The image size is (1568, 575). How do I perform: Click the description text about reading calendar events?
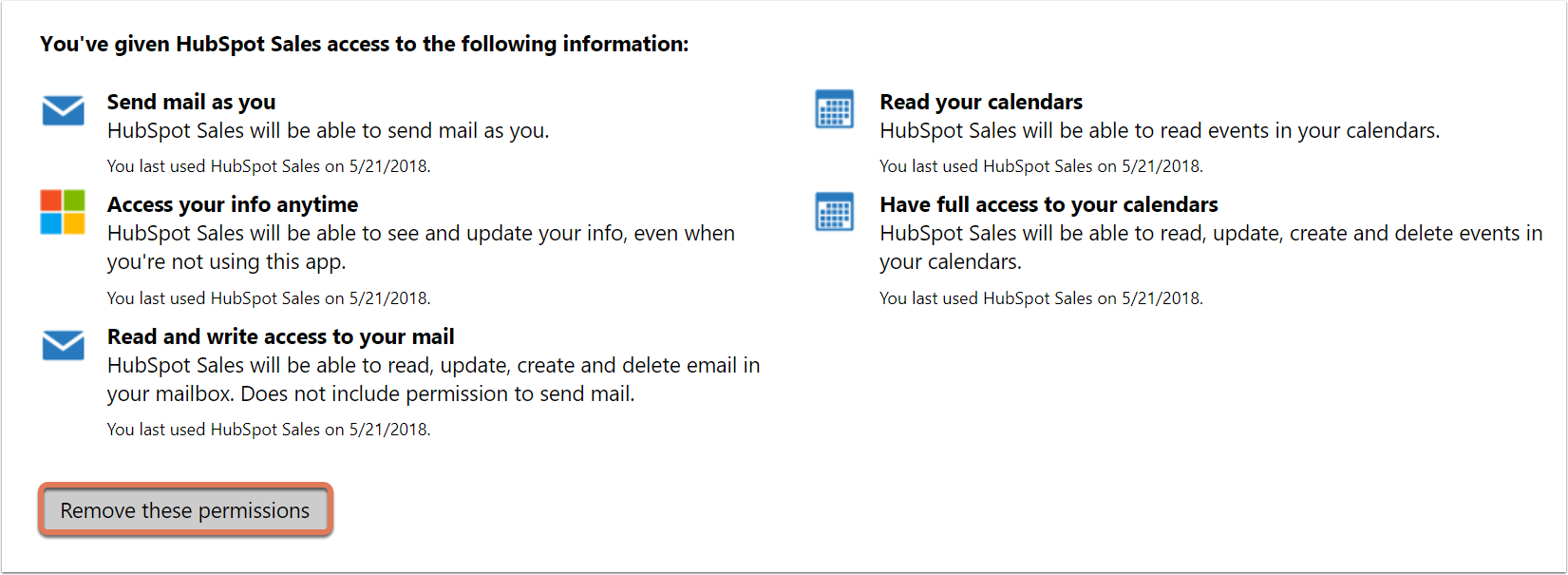[1160, 130]
